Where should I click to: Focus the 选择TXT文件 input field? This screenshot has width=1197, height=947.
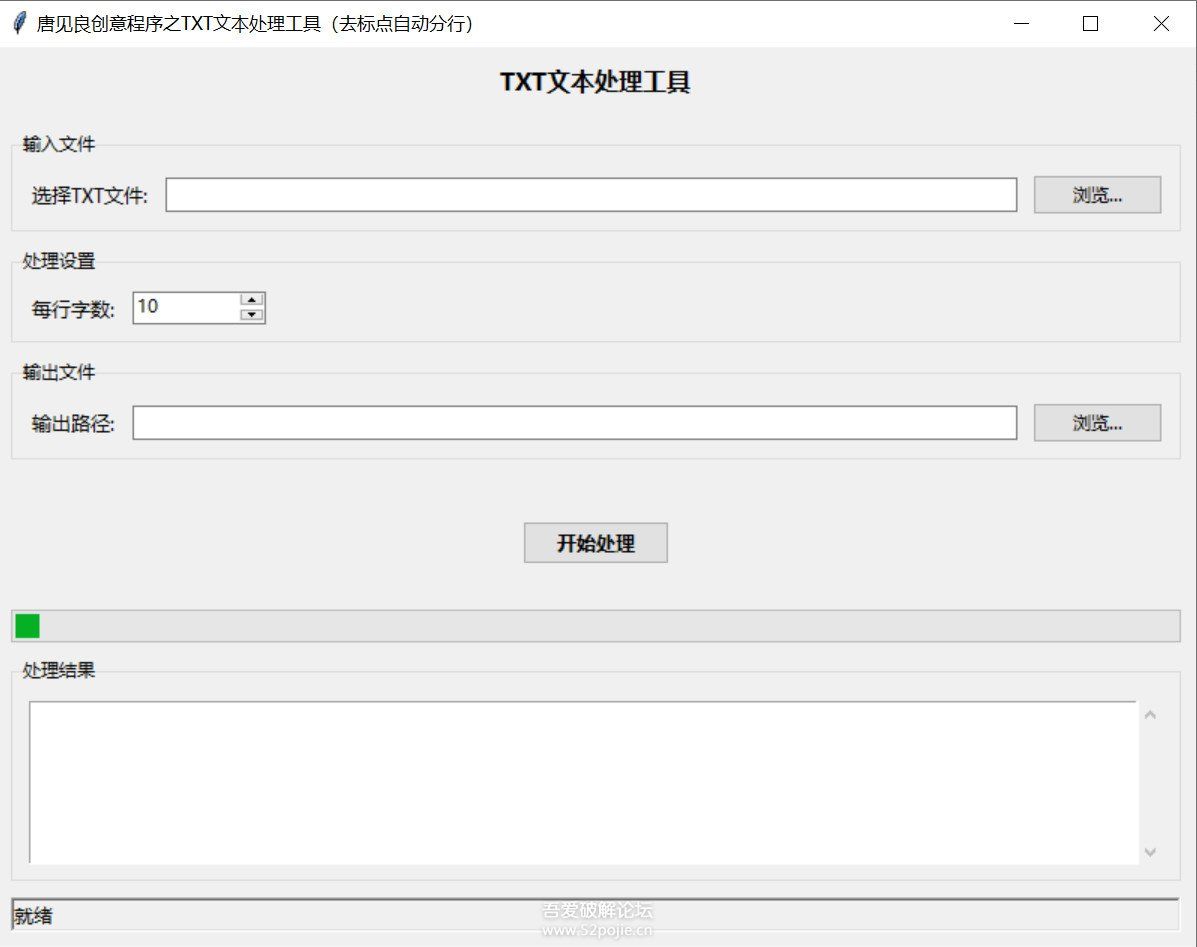pyautogui.click(x=590, y=195)
